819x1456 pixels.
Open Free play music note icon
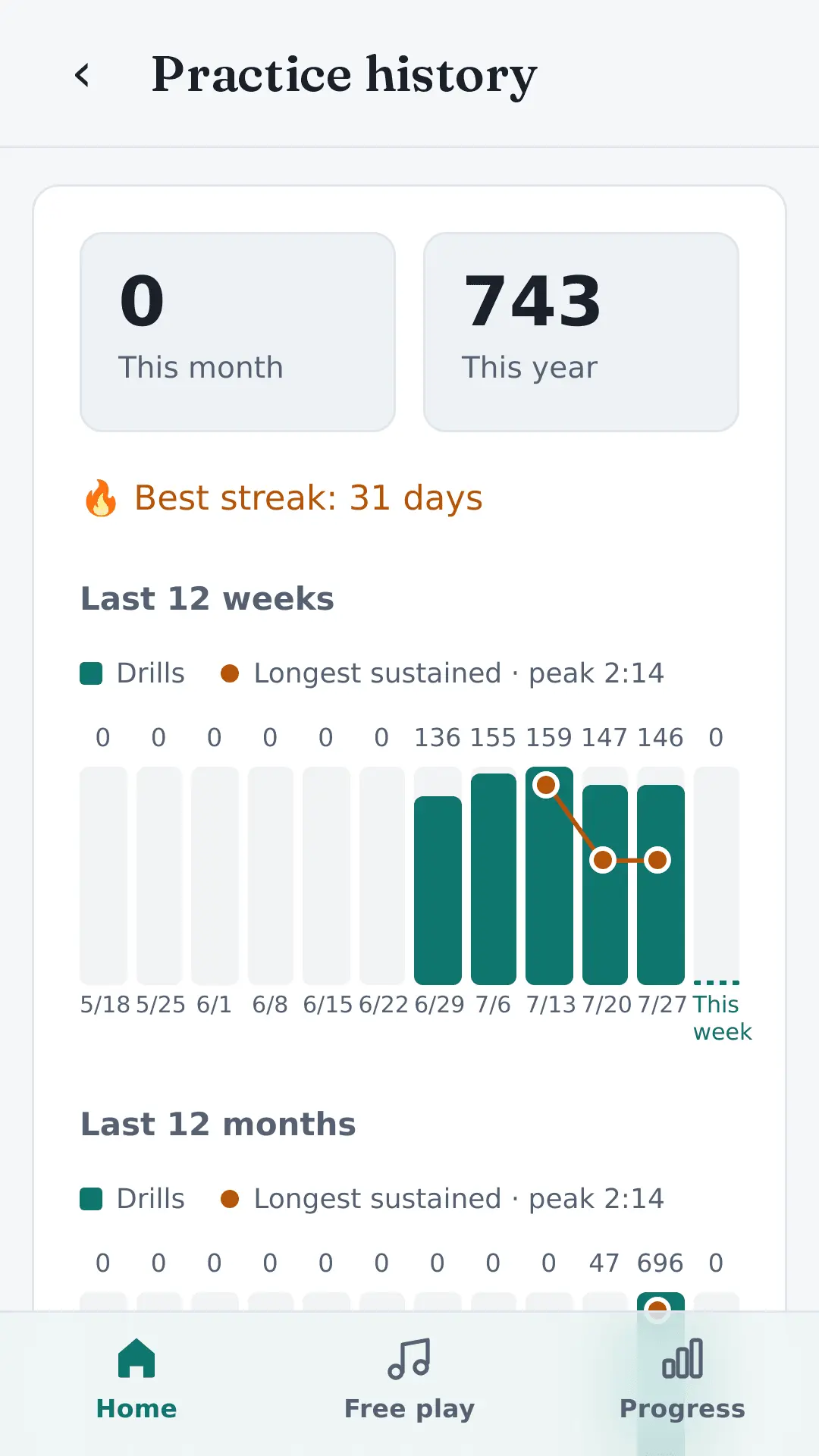409,1358
